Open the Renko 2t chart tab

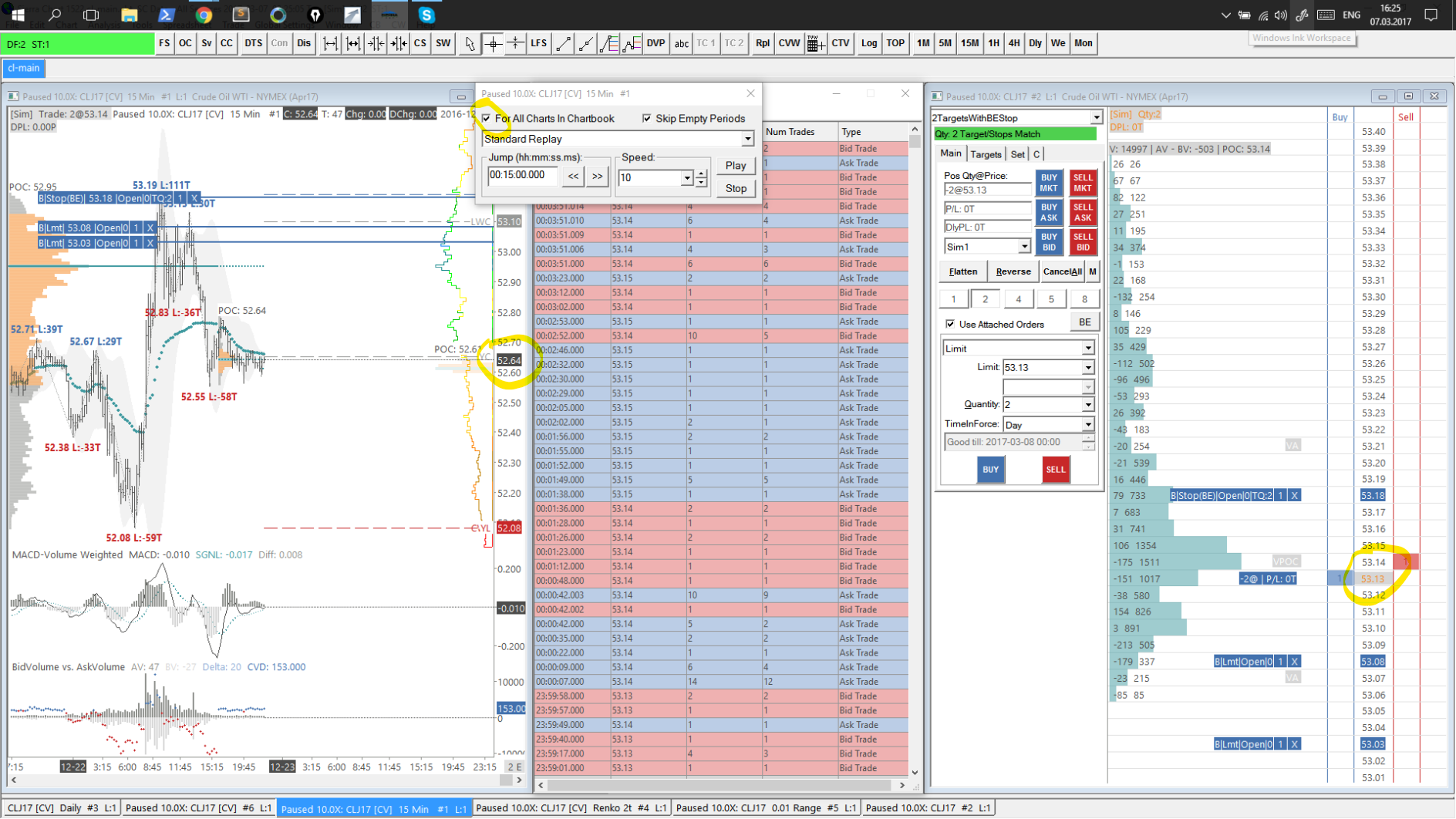(571, 808)
